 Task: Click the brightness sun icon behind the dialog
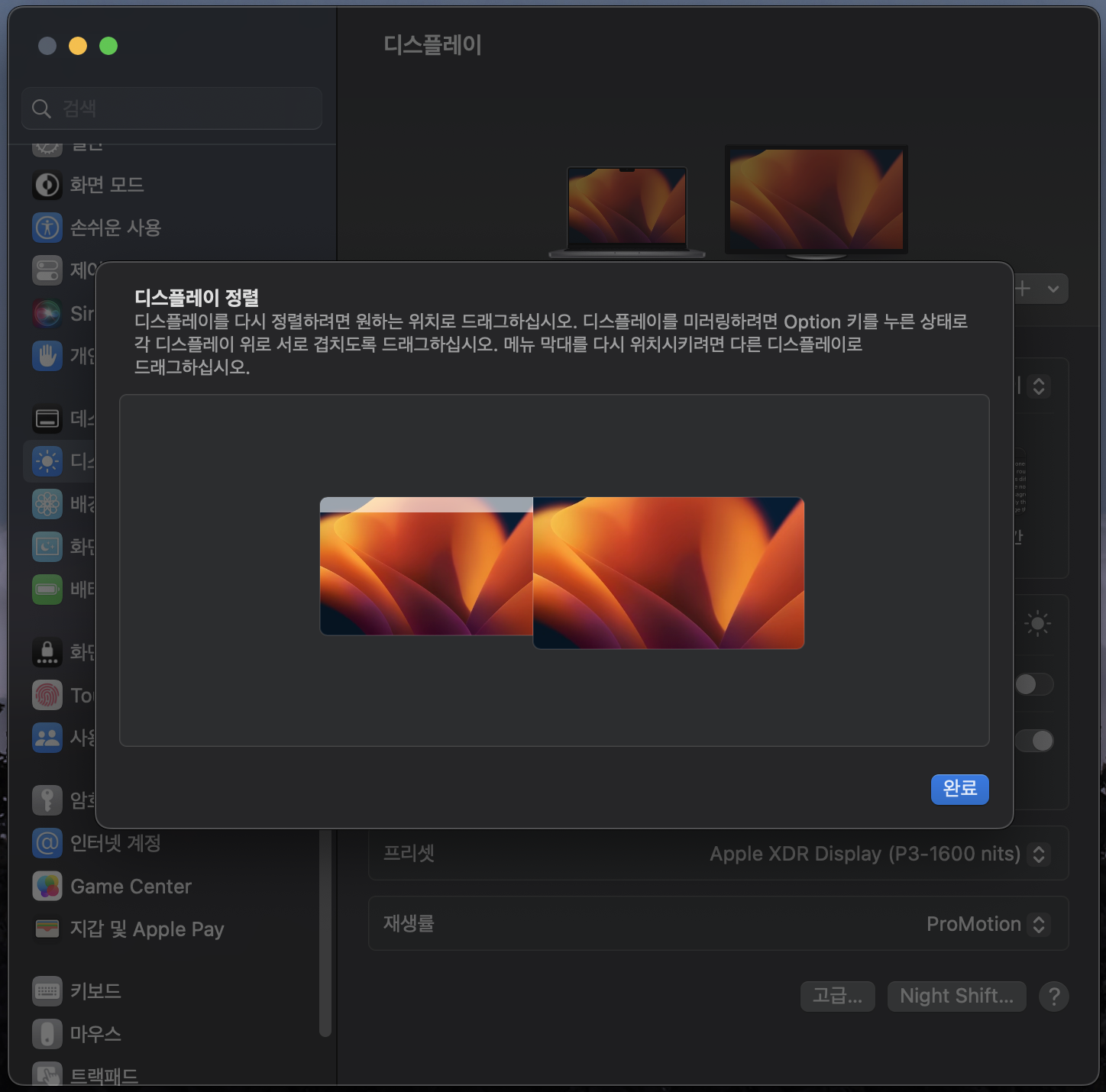point(1037,624)
